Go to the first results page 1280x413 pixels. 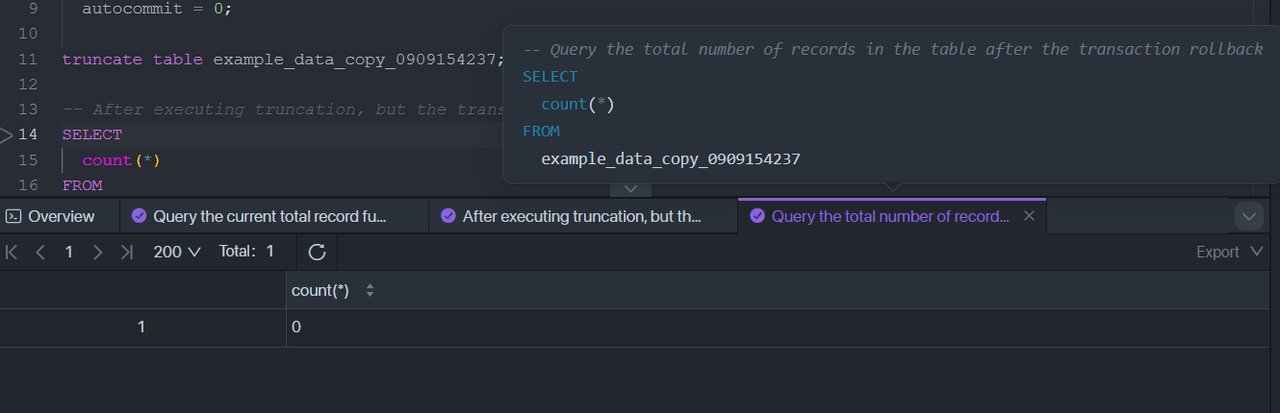pos(12,252)
